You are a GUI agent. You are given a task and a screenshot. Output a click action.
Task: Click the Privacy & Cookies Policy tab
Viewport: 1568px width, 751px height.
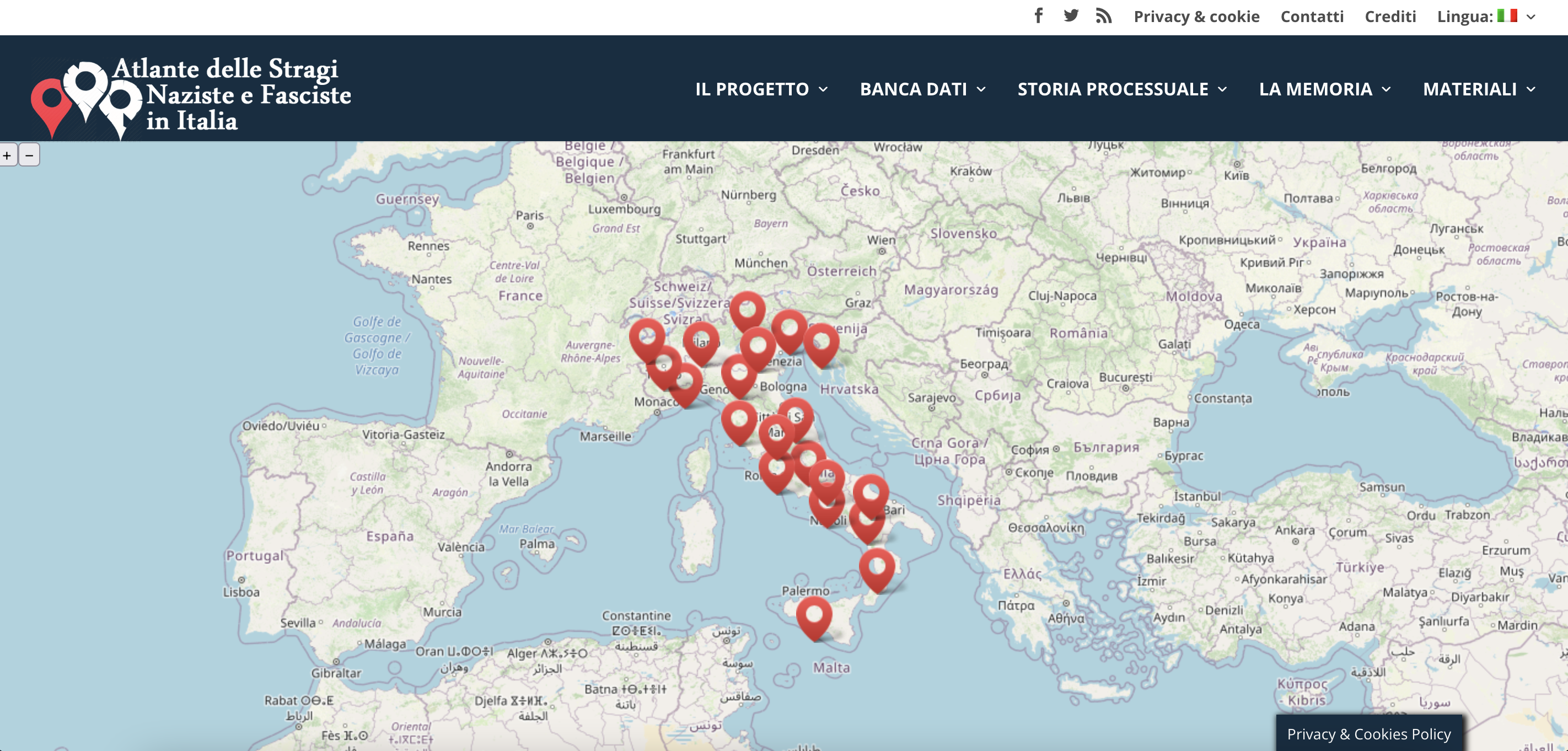1369,733
